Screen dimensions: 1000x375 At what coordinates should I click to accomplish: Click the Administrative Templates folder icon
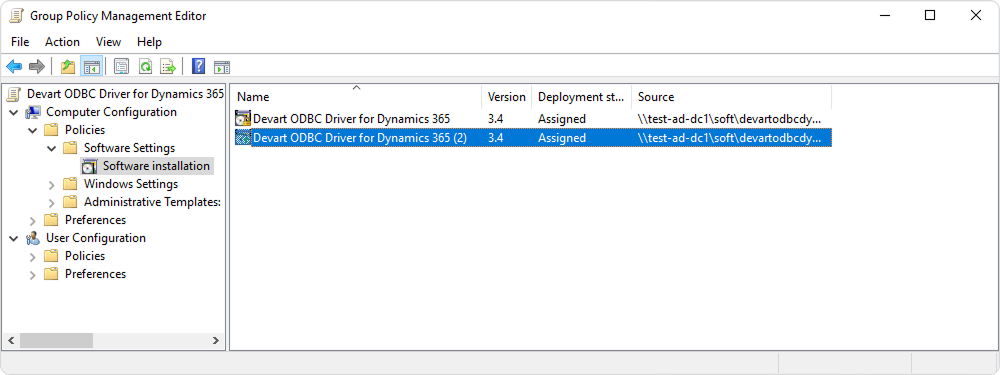point(70,202)
